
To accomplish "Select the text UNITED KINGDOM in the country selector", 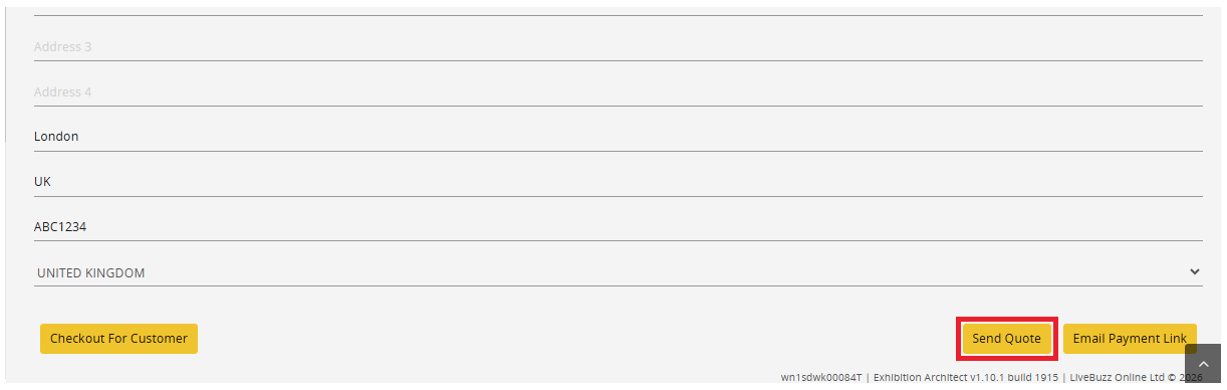I will click(91, 273).
